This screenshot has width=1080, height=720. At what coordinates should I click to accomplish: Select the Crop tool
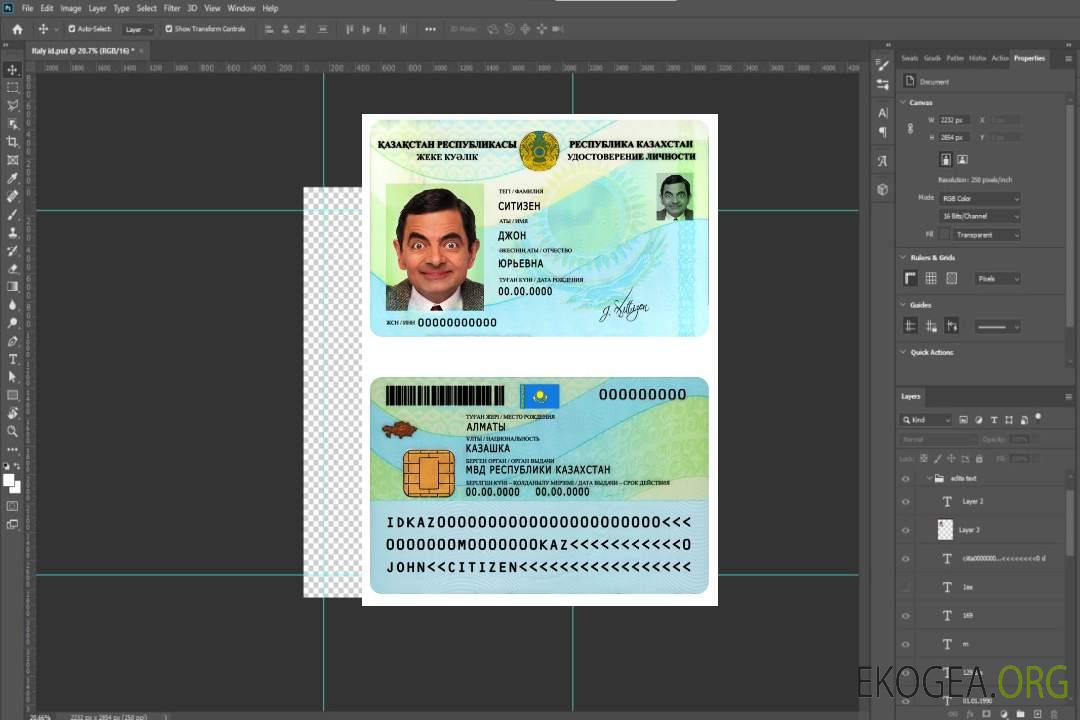click(x=12, y=142)
